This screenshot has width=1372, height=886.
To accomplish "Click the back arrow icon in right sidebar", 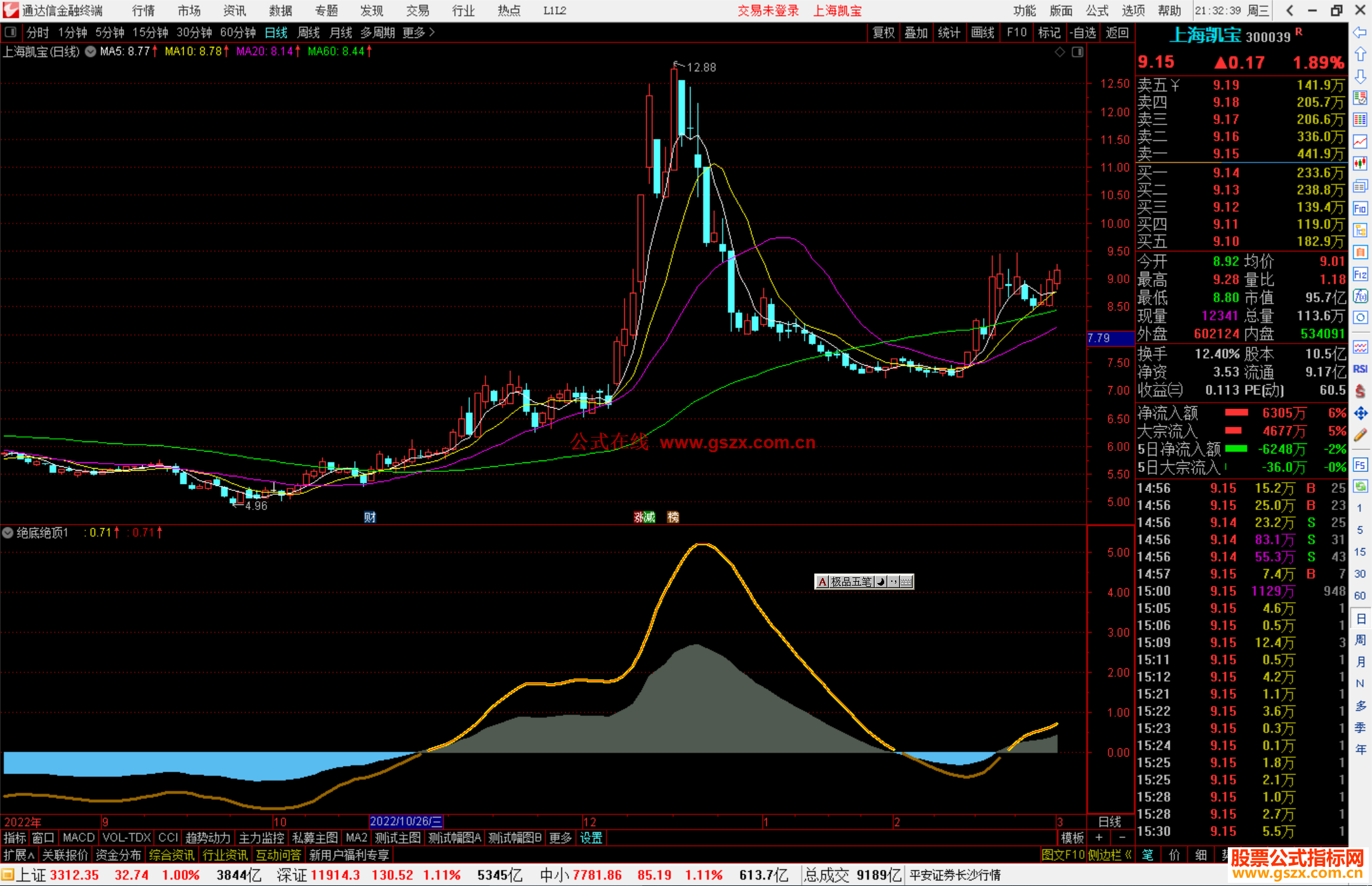I will 1360,32.
